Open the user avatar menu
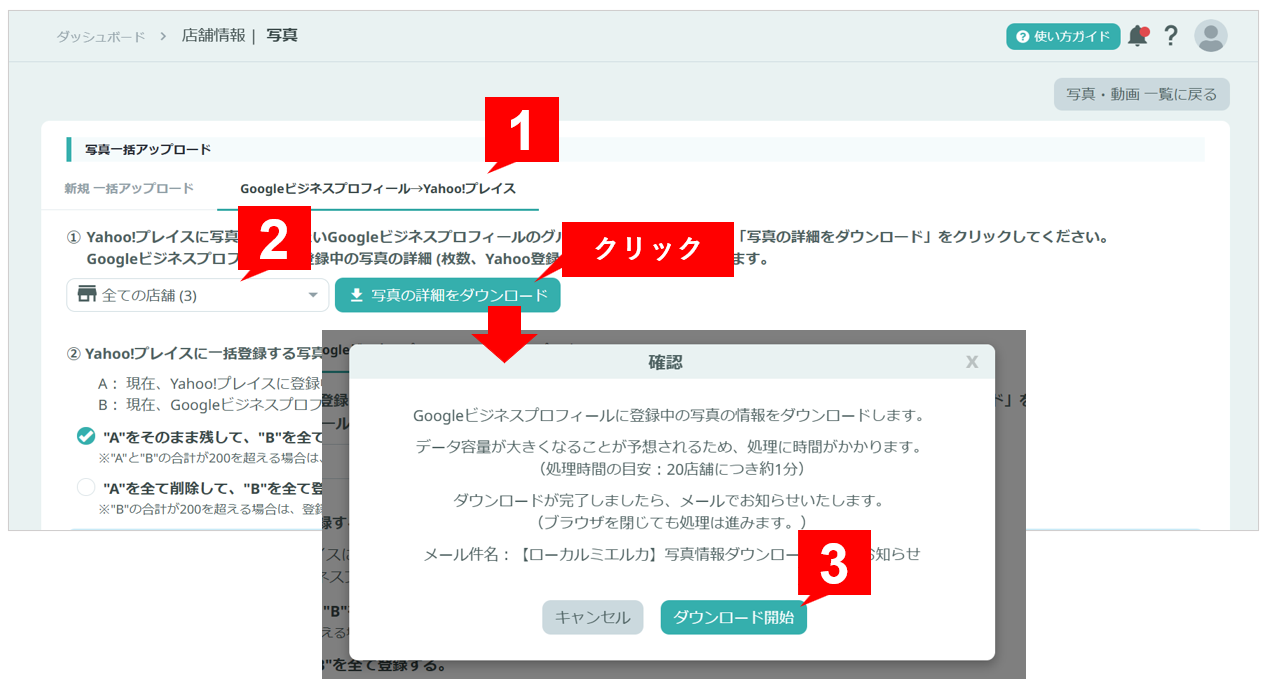This screenshot has height=679, width=1269. pos(1211,36)
